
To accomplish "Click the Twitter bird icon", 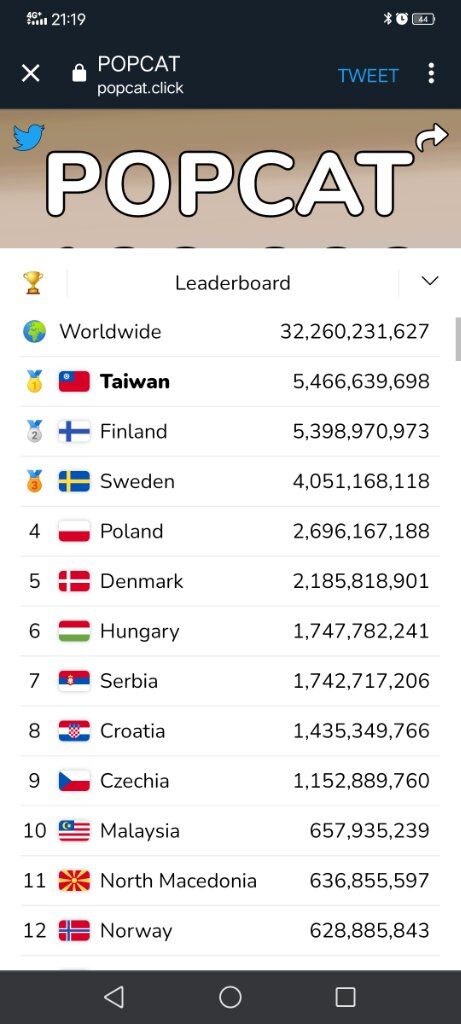I will click(x=29, y=137).
